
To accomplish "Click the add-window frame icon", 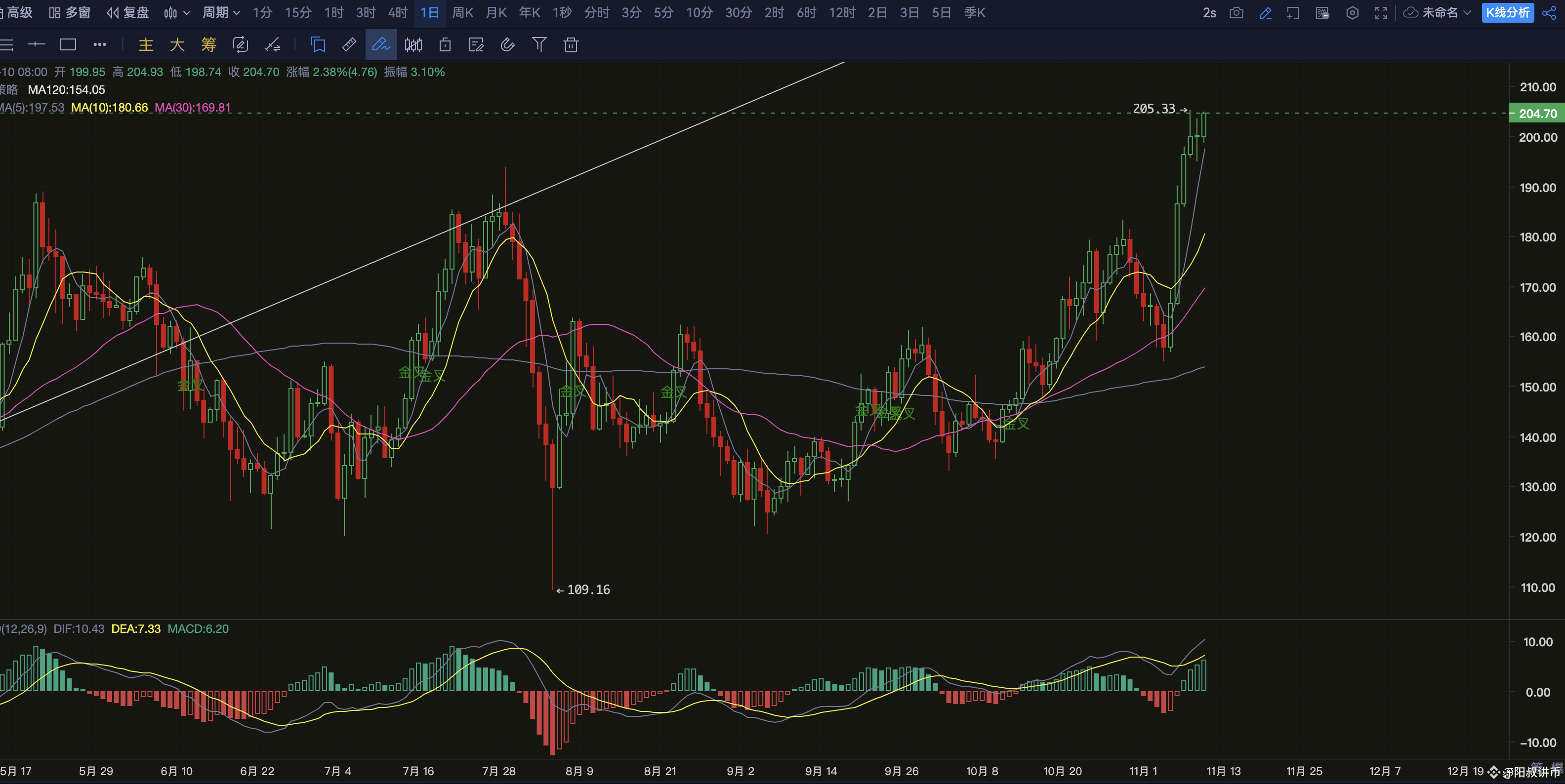I will 1293,13.
